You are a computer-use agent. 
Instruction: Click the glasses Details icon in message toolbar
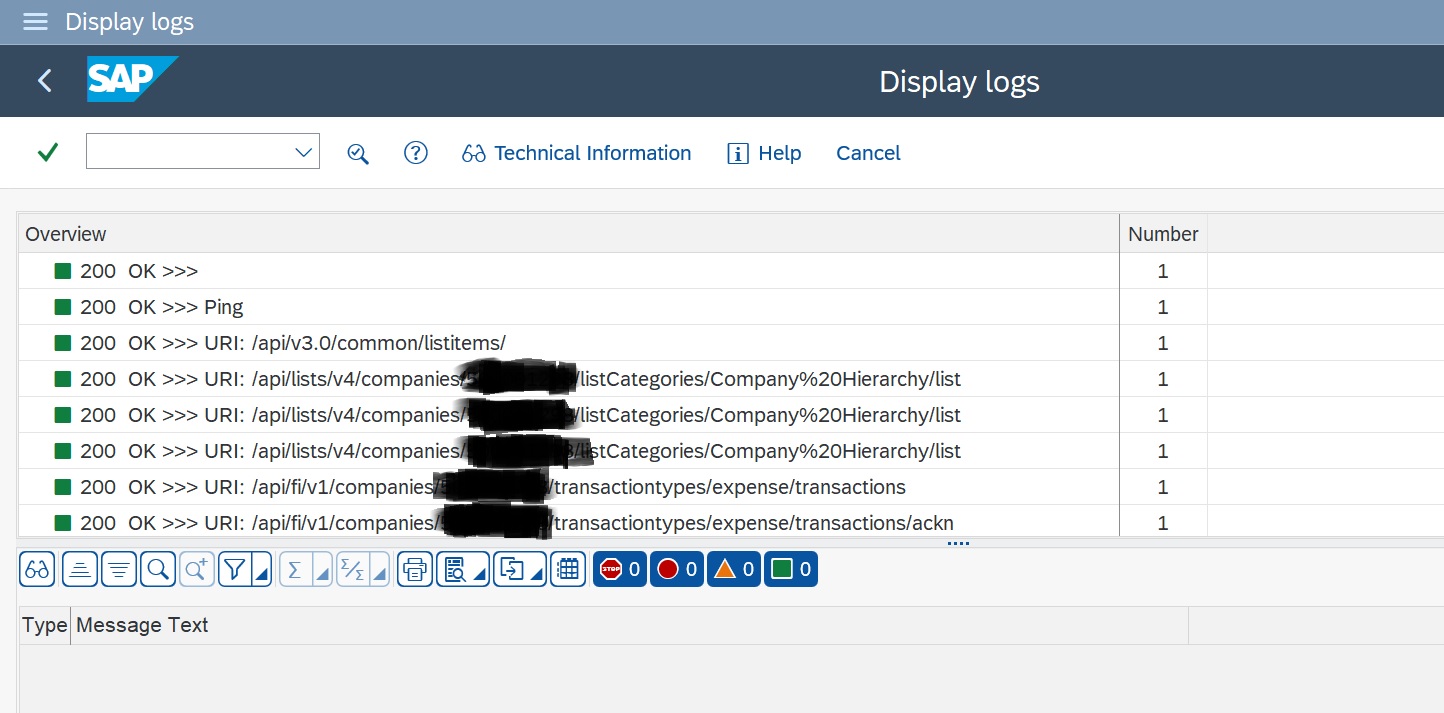(x=38, y=570)
